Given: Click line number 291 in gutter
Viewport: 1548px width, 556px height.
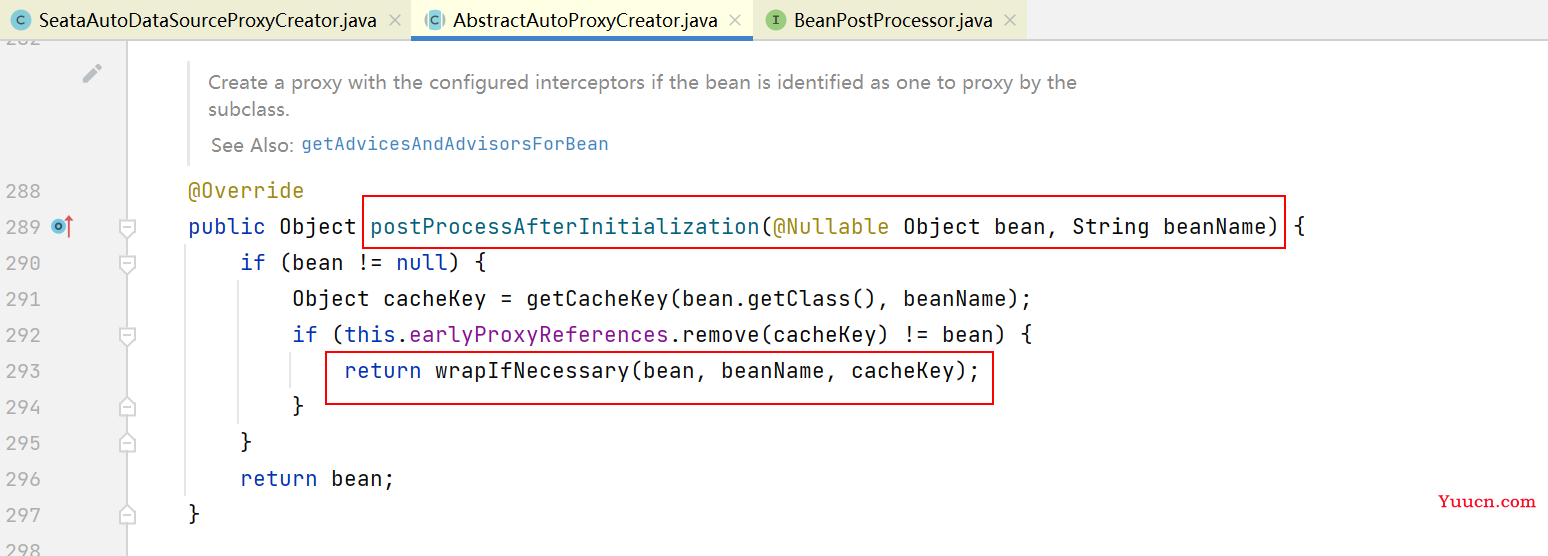Looking at the screenshot, I should click(x=23, y=299).
